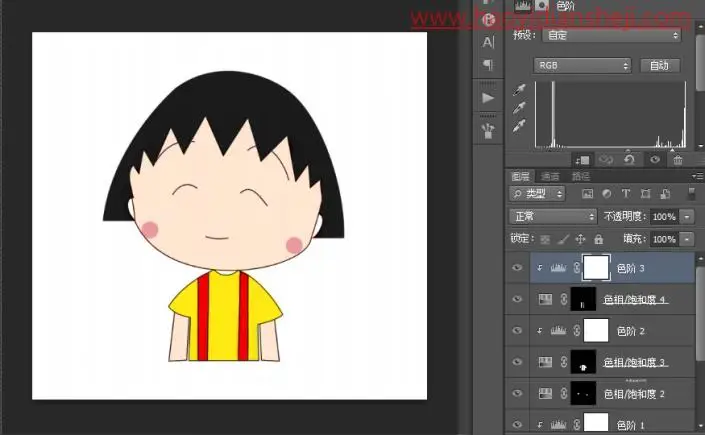Open the Actions panel play icon
Viewport: 705px width, 435px height.
488,98
